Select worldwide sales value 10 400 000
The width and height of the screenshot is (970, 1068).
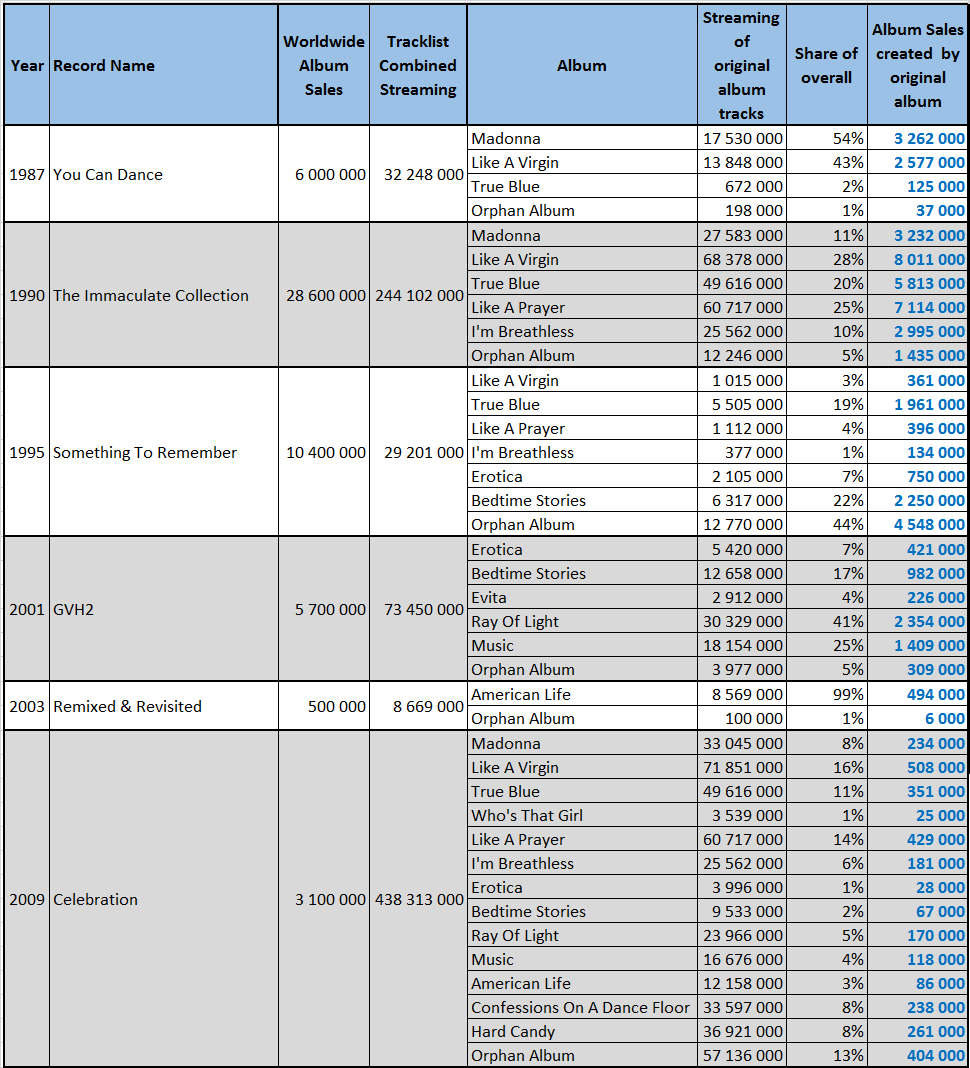click(326, 452)
